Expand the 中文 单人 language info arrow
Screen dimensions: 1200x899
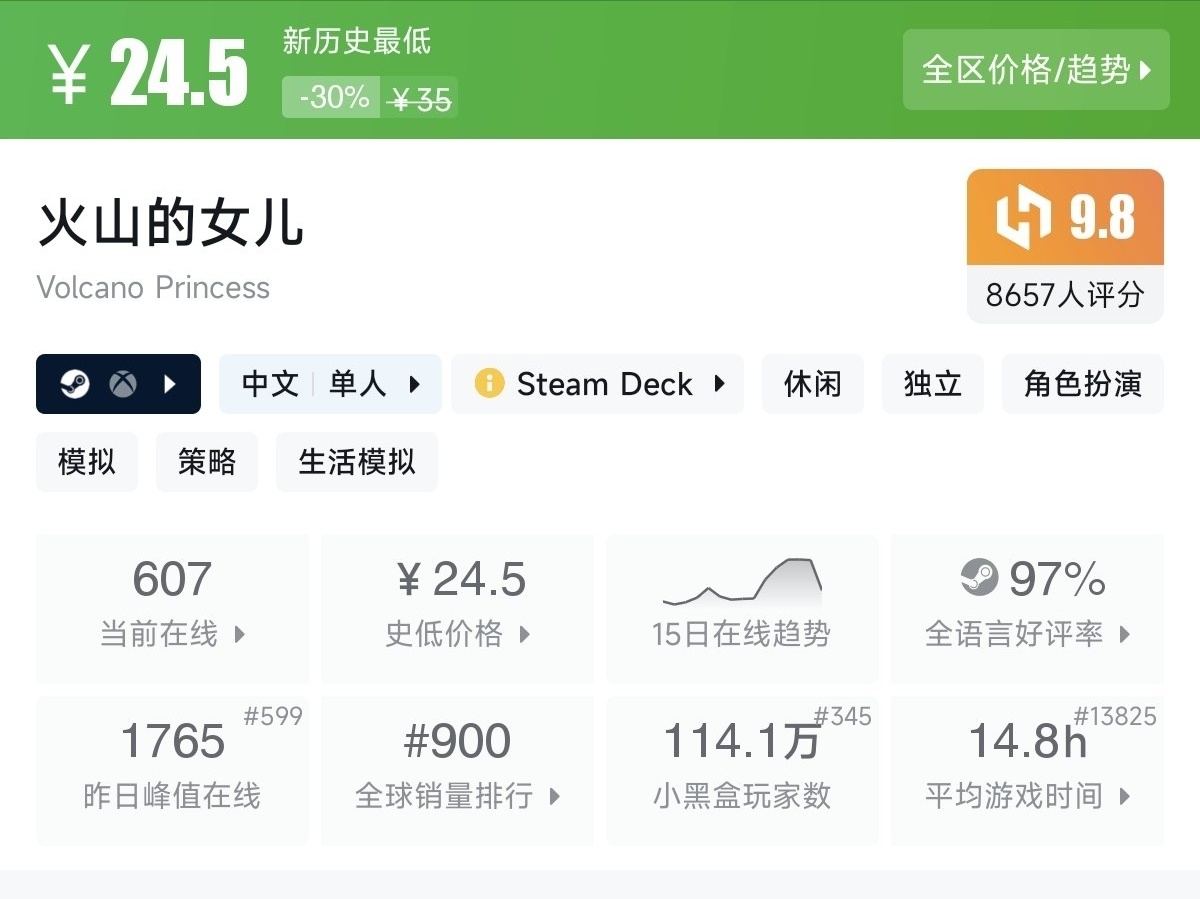click(415, 384)
